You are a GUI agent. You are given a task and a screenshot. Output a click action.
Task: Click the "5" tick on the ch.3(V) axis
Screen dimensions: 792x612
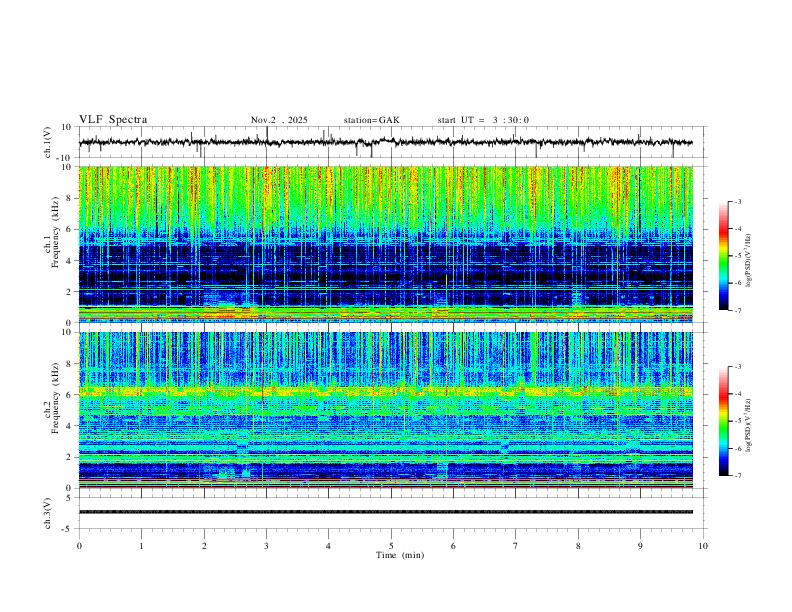click(69, 498)
